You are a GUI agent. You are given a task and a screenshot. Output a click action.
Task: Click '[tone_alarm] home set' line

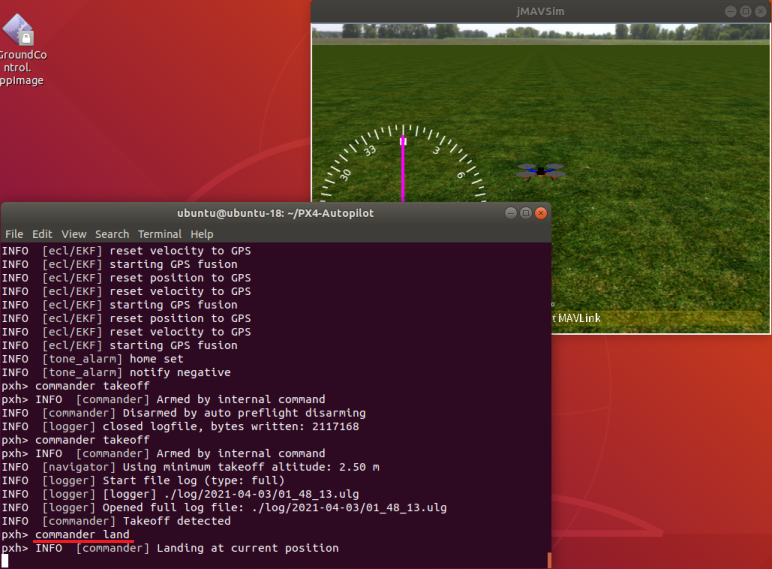coord(93,359)
